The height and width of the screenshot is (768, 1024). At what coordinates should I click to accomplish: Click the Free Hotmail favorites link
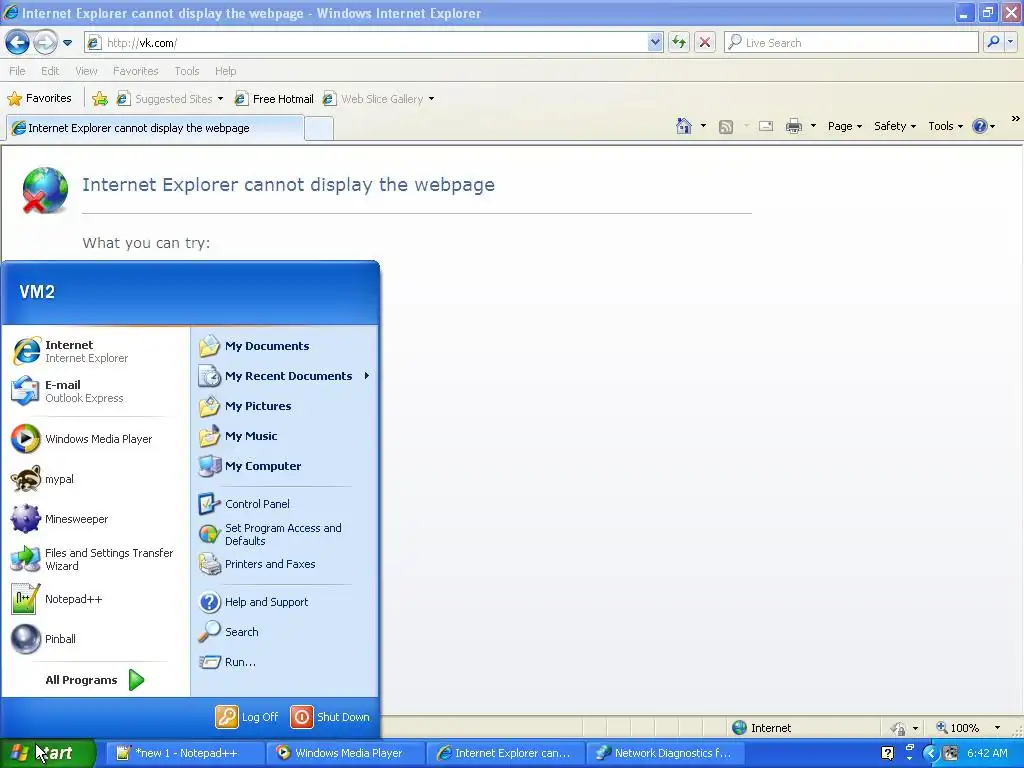coord(274,99)
